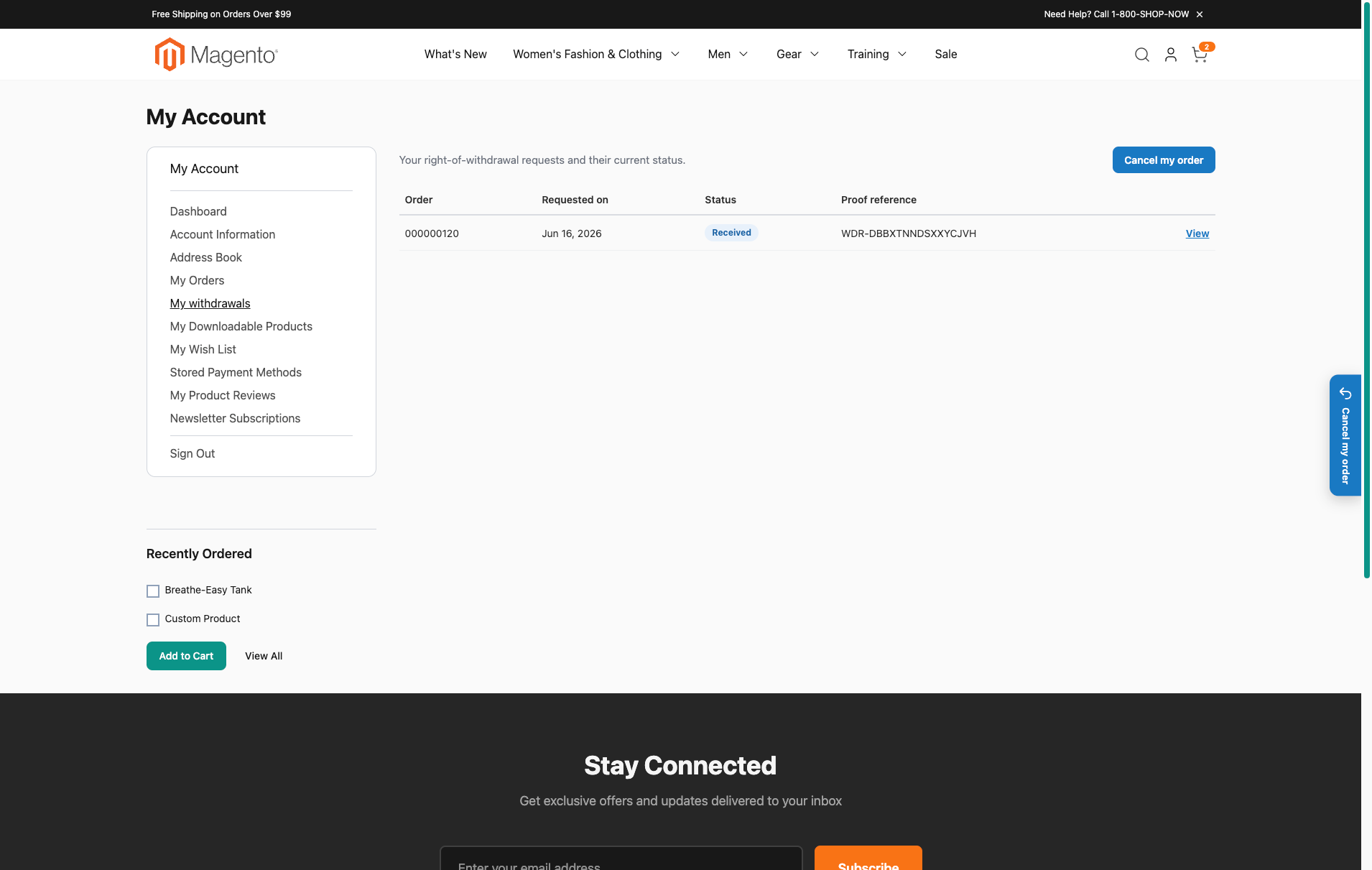
Task: Expand the Men menu chevron
Action: point(743,55)
